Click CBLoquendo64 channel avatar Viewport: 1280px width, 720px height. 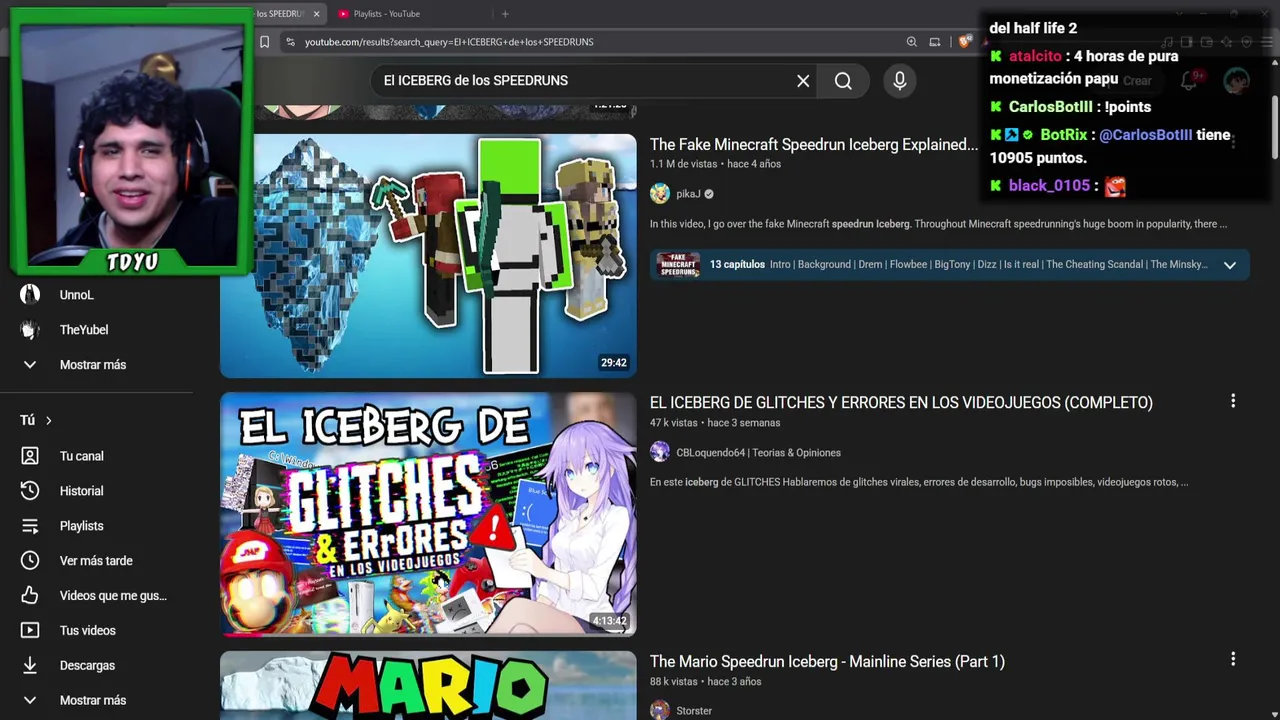(x=660, y=452)
